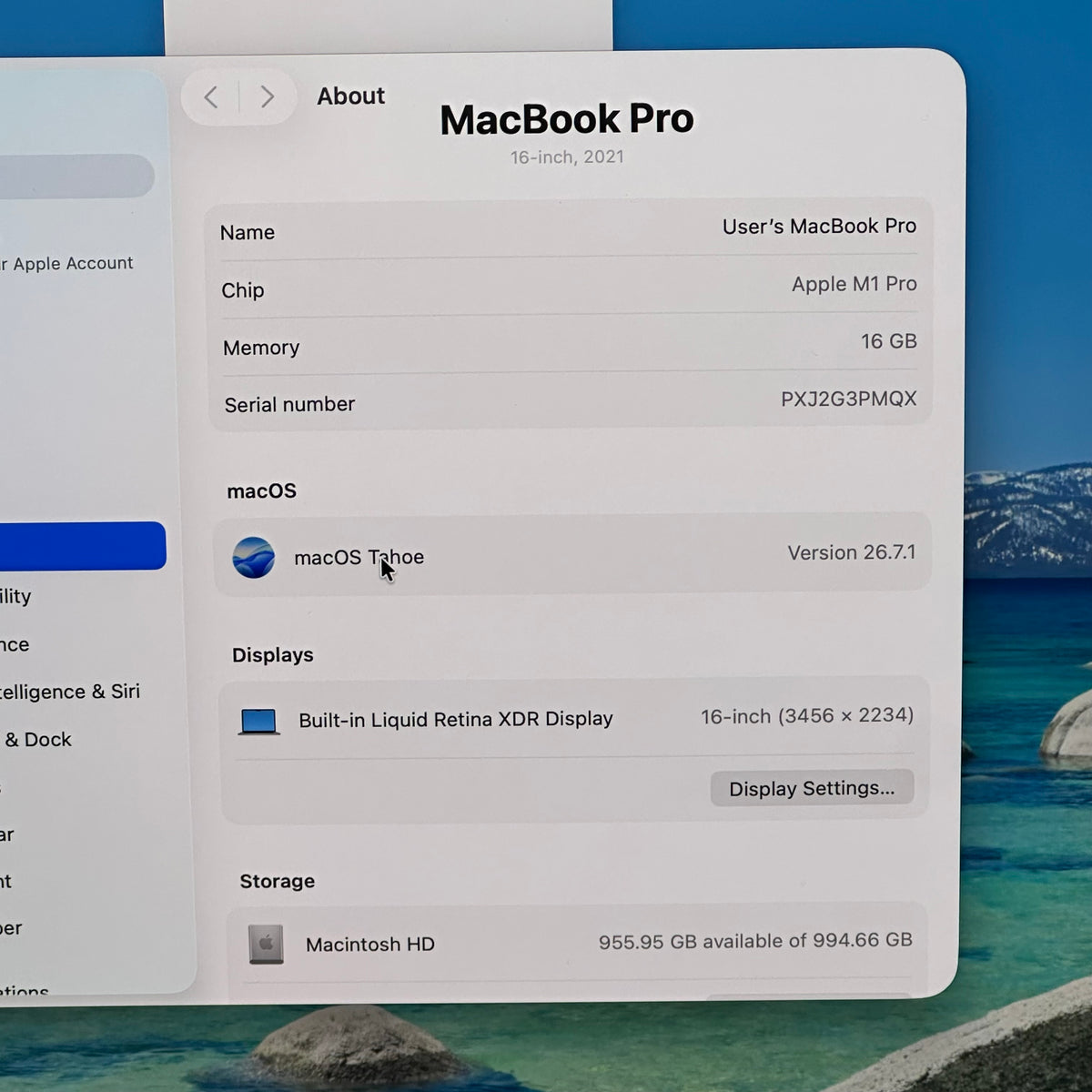The width and height of the screenshot is (1092, 1092).
Task: Click the Storage section heading
Action: 277,881
